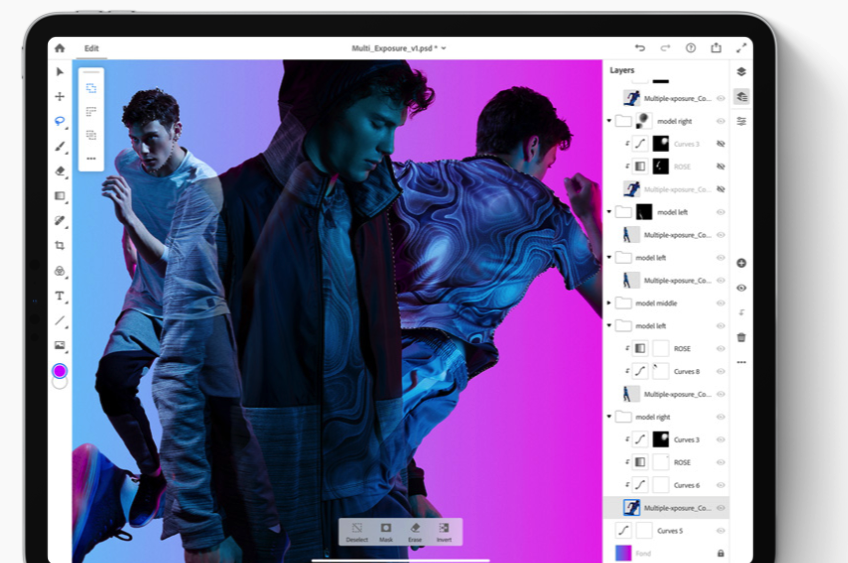Select the Brush tool
This screenshot has width=848, height=563.
point(59,146)
